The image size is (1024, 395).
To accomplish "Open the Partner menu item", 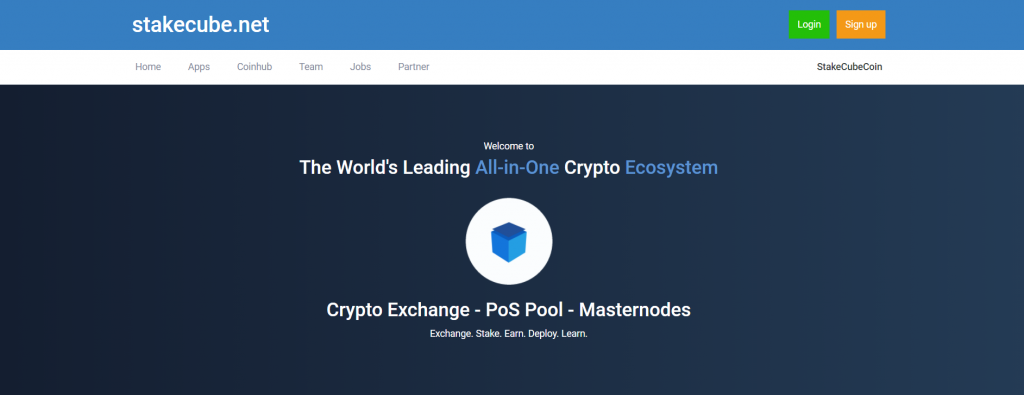I will point(413,67).
